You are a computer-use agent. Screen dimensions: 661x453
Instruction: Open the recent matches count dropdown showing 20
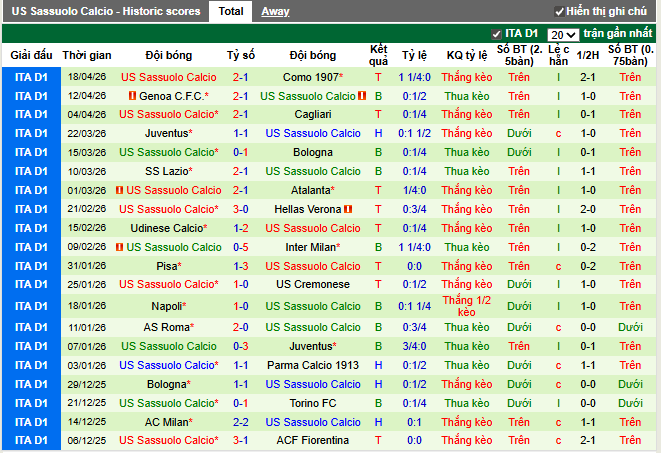coord(562,35)
